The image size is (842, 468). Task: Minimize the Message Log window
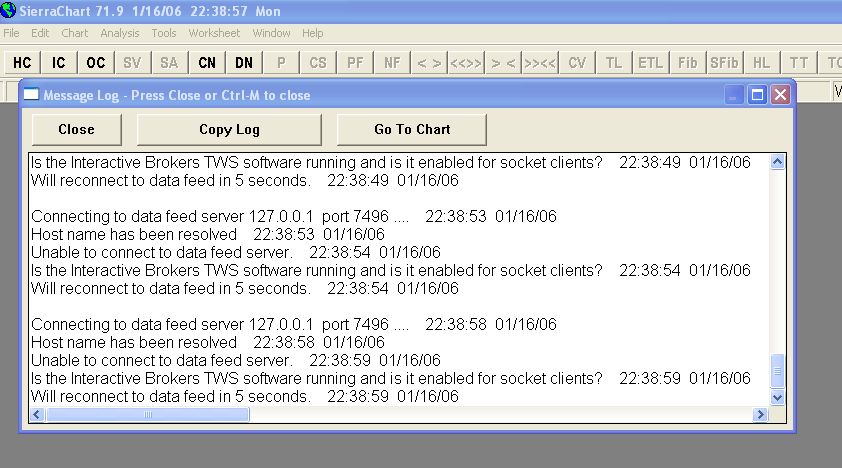pos(734,95)
